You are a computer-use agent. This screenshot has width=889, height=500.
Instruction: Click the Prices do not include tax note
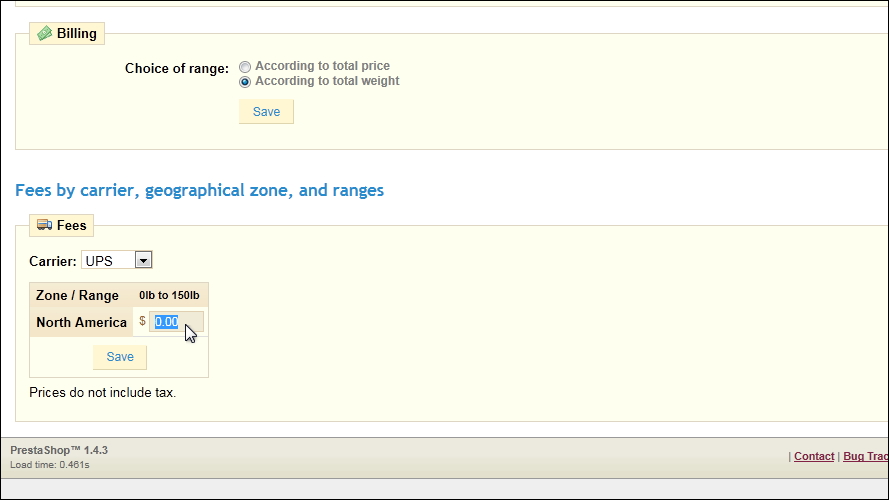pyautogui.click(x=103, y=393)
